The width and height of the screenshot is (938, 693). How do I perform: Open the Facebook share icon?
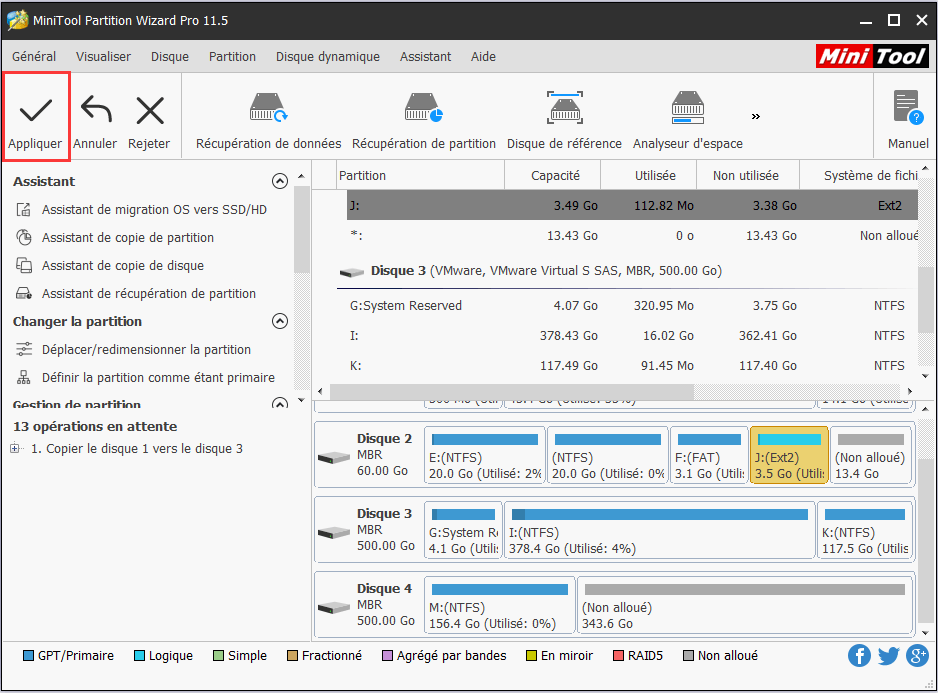click(x=859, y=656)
